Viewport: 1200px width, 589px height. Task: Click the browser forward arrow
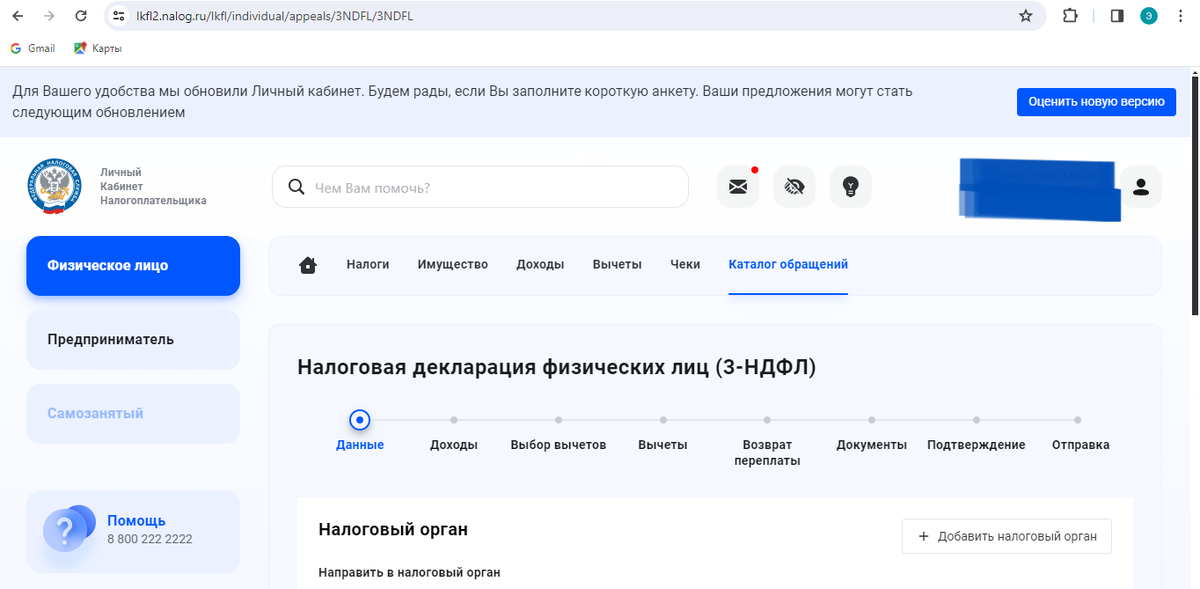[49, 16]
